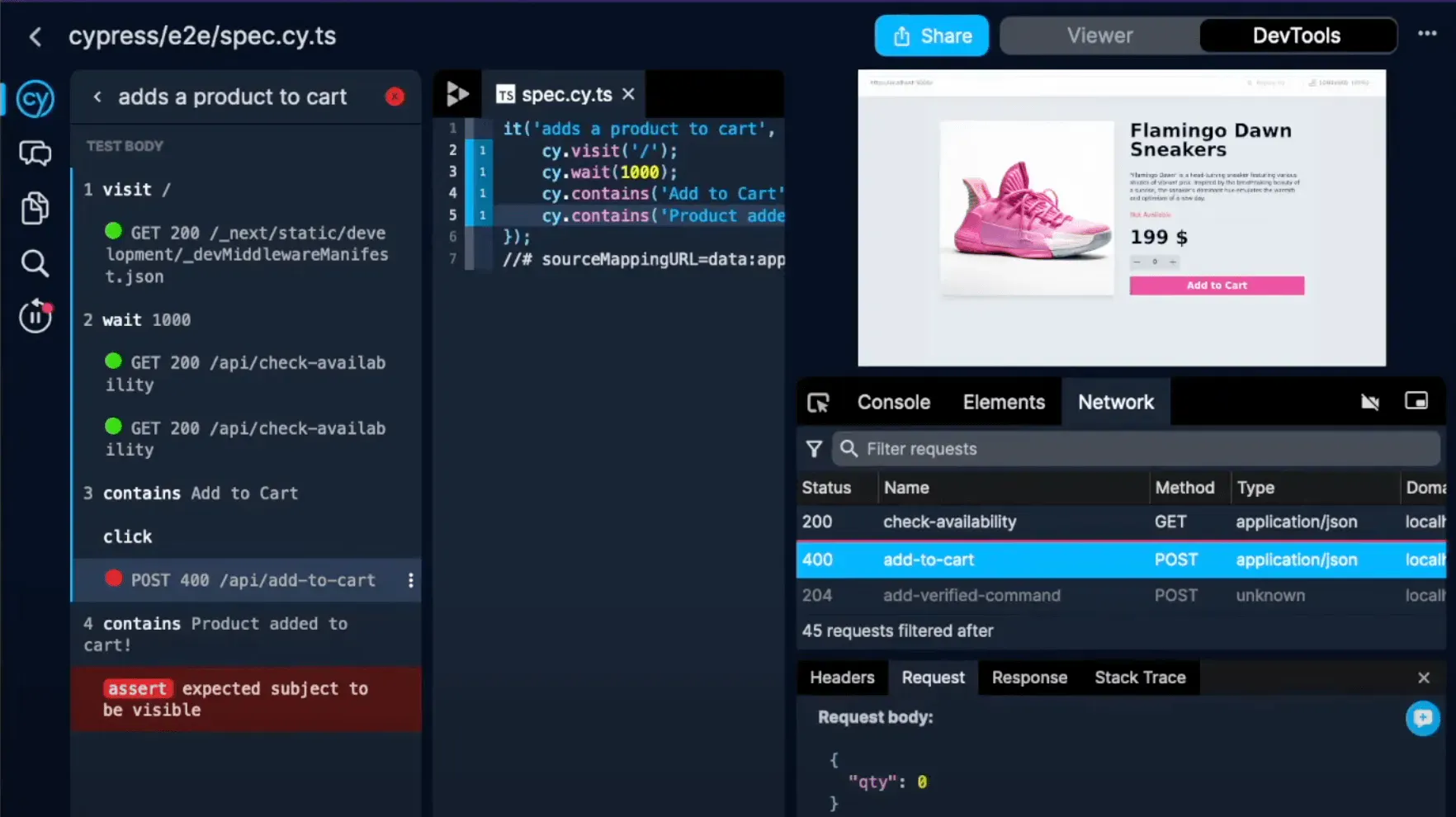Open the POST add-to-cart step options menu

click(x=410, y=581)
